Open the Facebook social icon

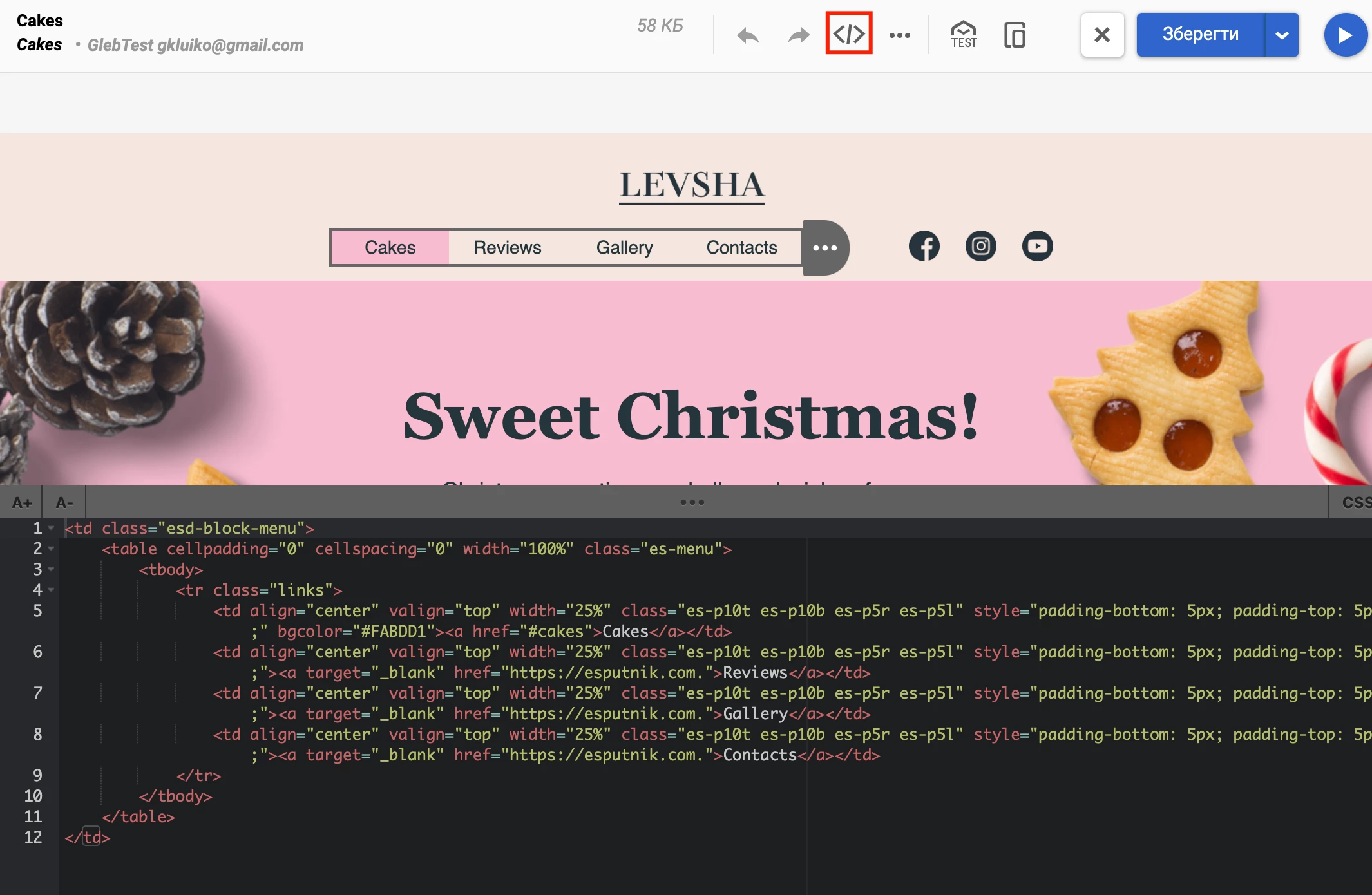[924, 246]
